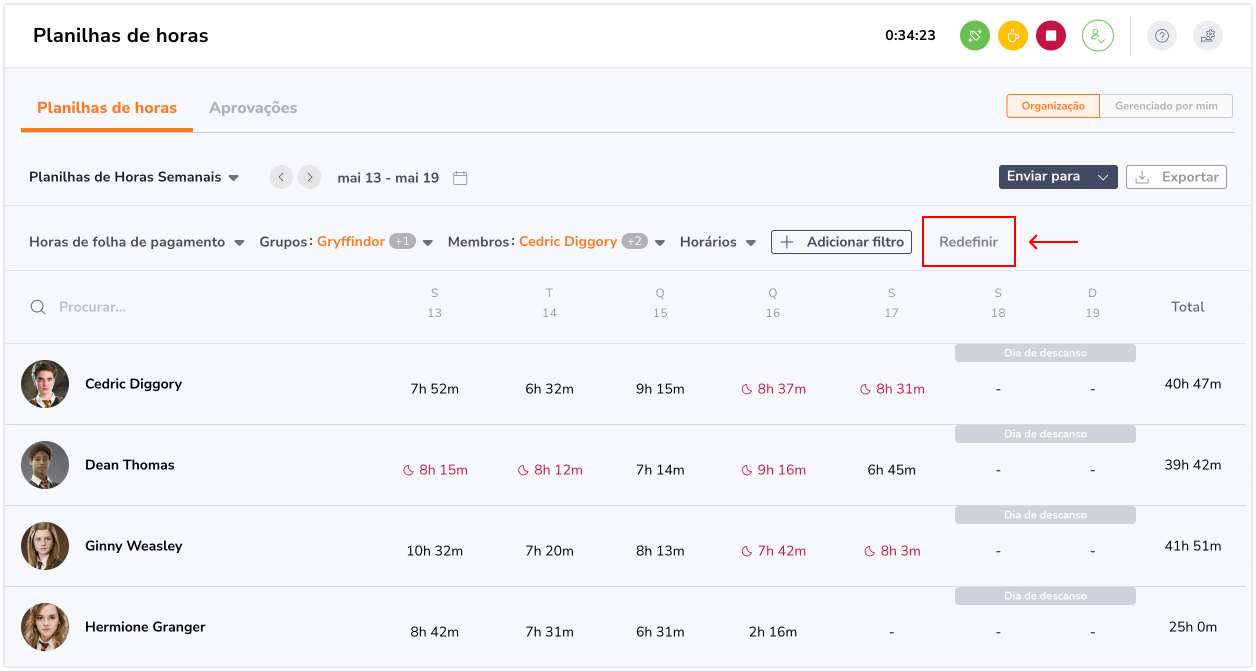Stop the timer with the red stop button
The height and width of the screenshot is (671, 1256).
(1051, 36)
